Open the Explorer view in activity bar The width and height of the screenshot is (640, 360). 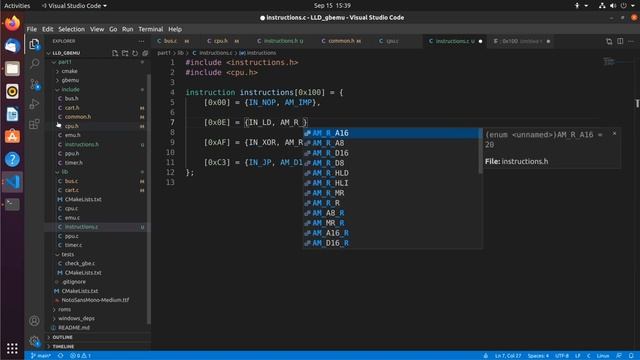[35, 44]
